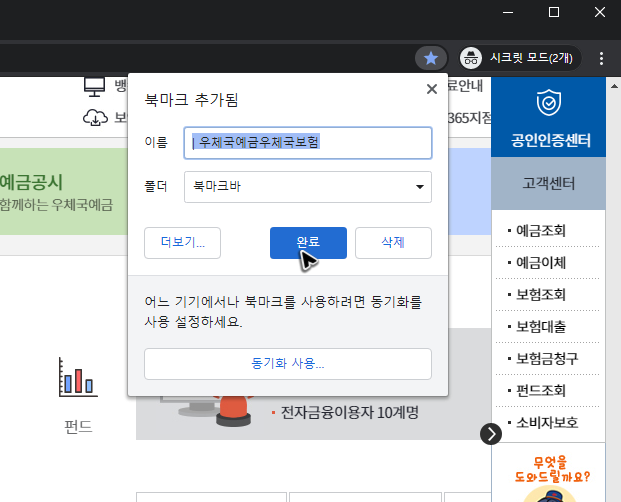Click the bookmark name input field
The image size is (621, 502).
[308, 143]
